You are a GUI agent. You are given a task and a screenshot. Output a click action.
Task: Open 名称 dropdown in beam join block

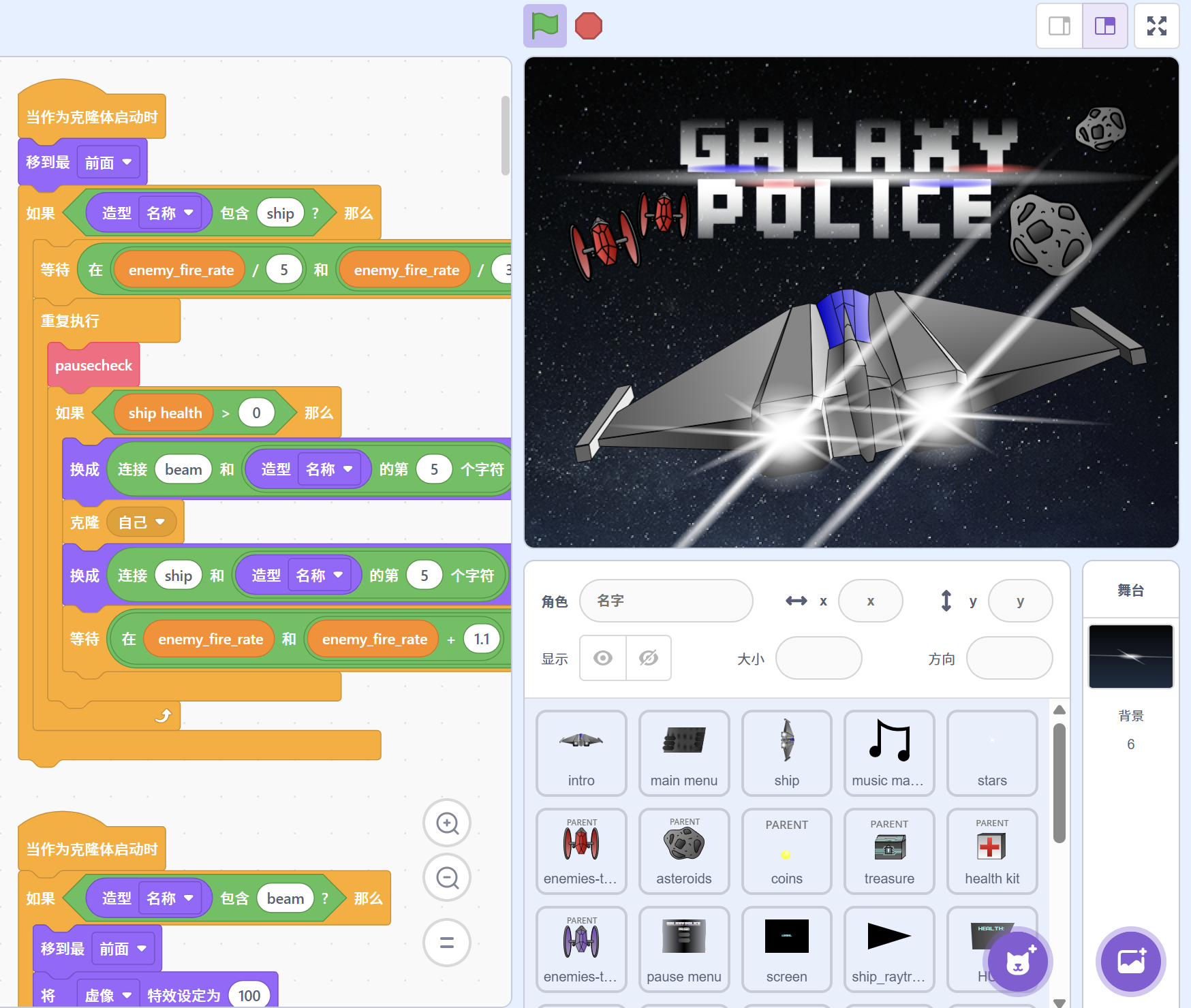click(329, 469)
